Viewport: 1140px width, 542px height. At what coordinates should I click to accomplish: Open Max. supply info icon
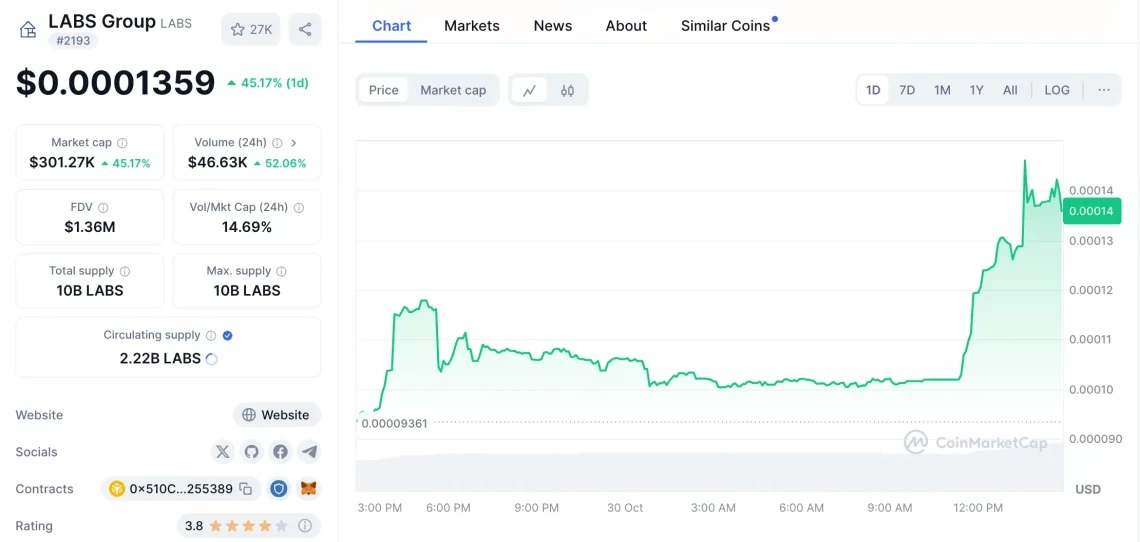[x=281, y=271]
